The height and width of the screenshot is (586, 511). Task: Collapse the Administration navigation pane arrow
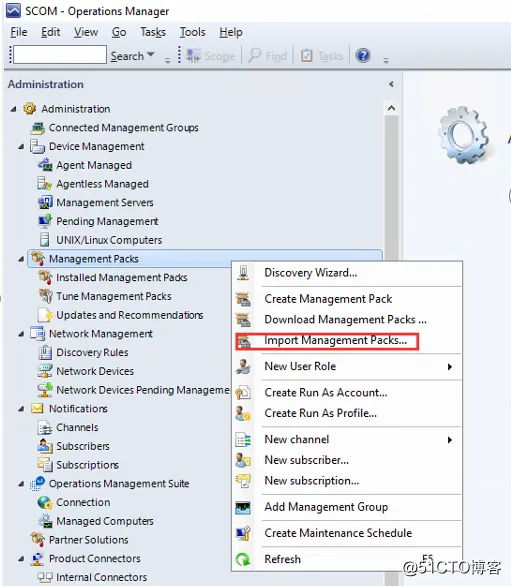point(391,84)
